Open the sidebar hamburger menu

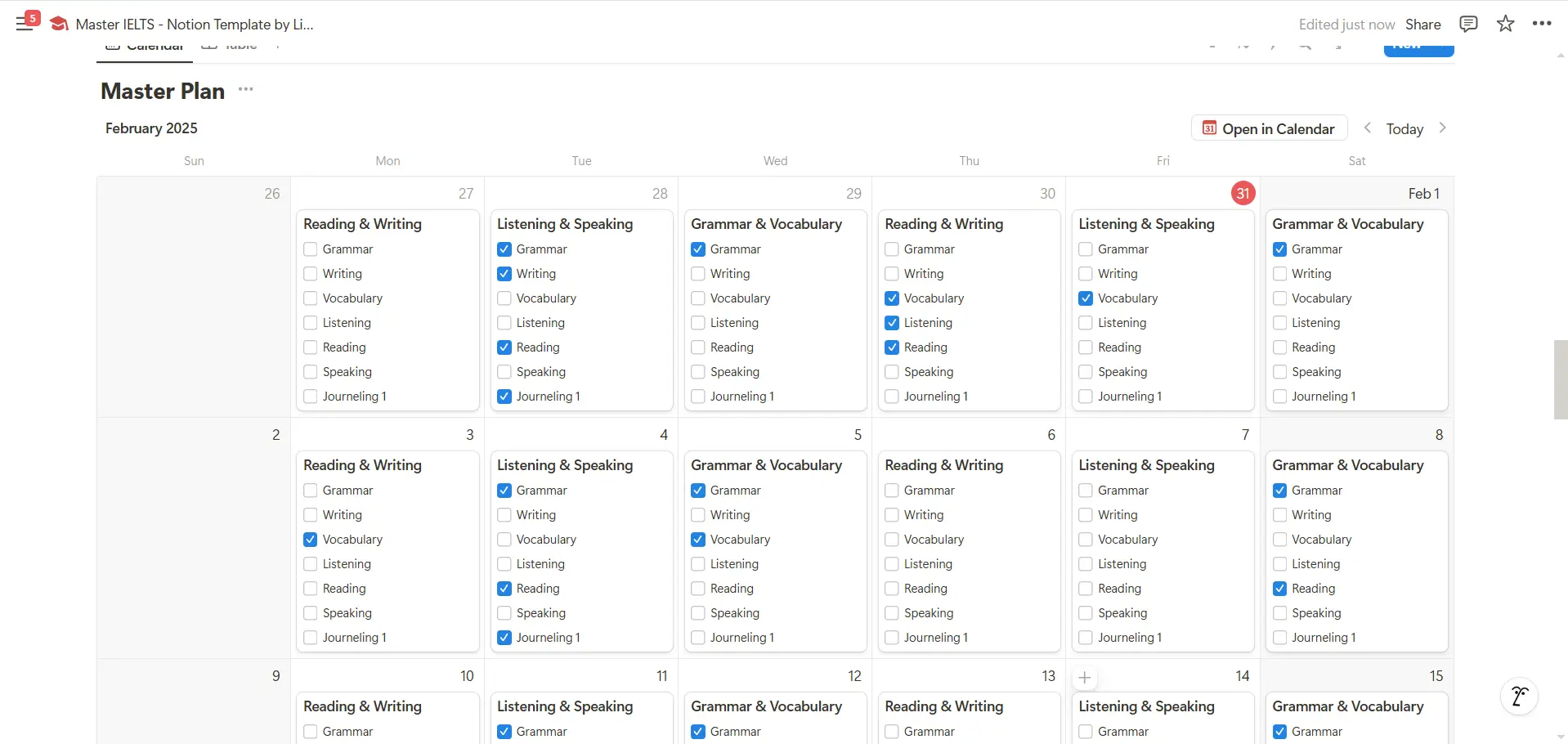pyautogui.click(x=25, y=24)
